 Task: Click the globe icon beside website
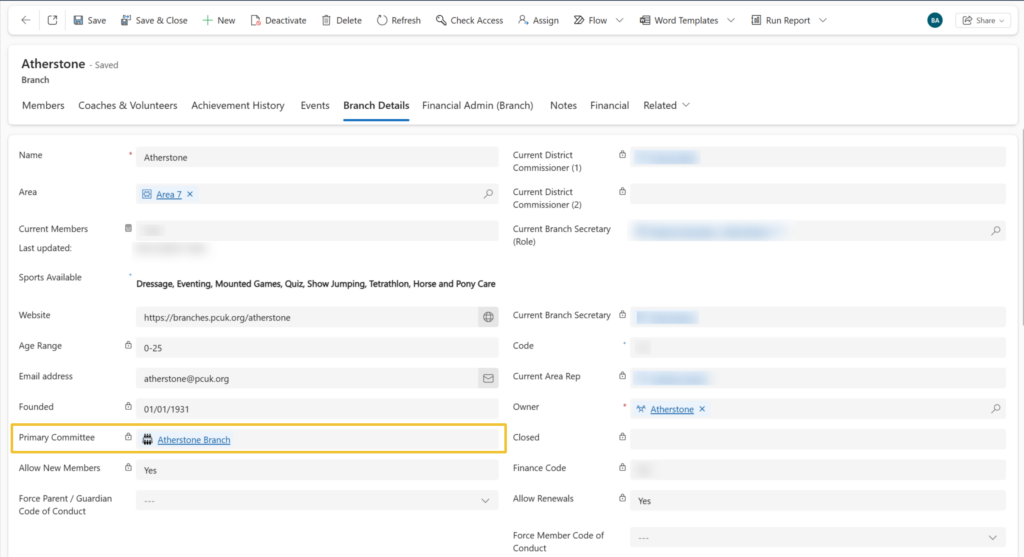click(488, 317)
